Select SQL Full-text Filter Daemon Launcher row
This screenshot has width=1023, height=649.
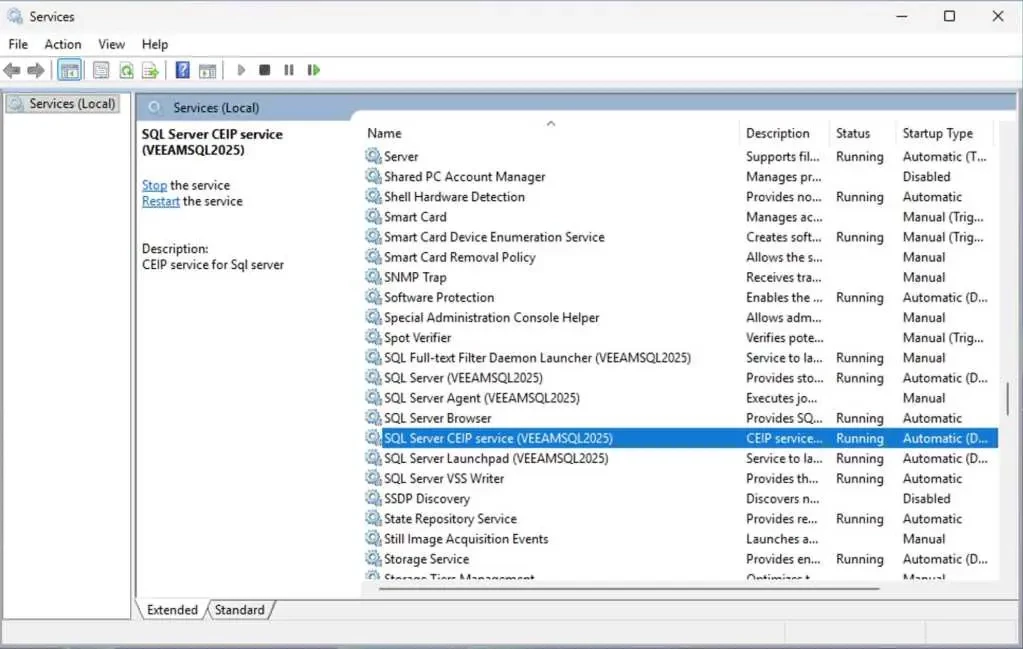[680, 357]
